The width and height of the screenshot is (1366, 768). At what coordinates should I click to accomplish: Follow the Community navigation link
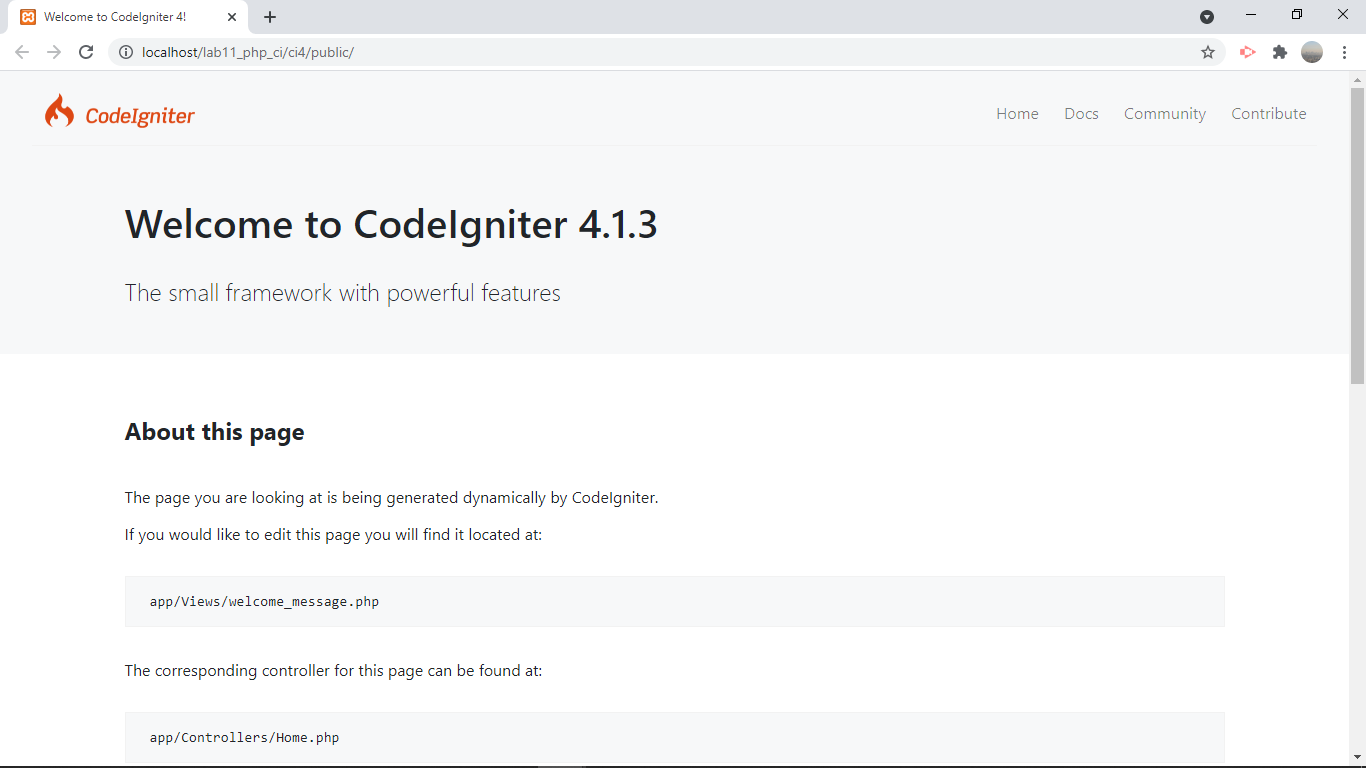click(x=1164, y=113)
